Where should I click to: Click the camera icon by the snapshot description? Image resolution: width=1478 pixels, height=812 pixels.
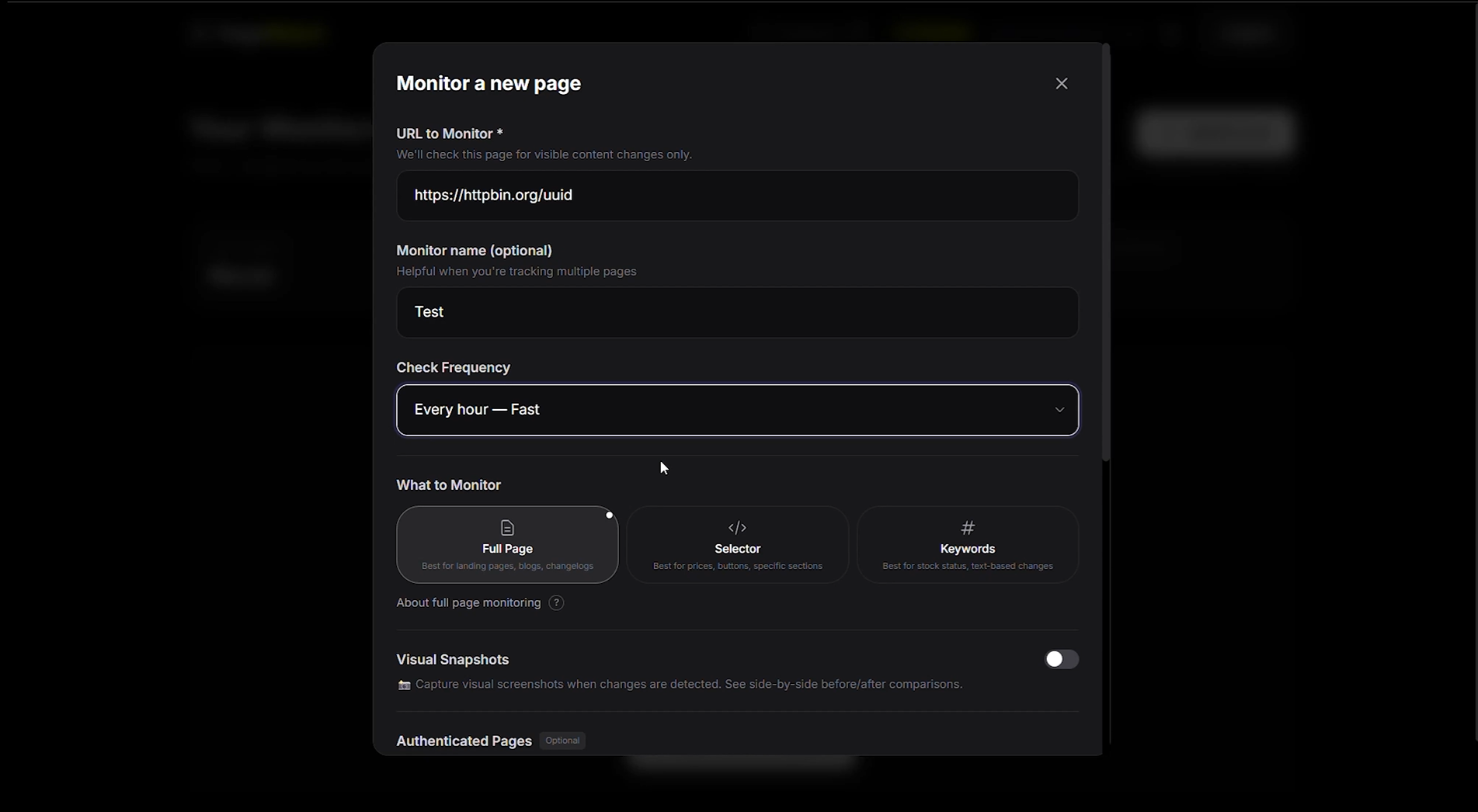point(404,685)
